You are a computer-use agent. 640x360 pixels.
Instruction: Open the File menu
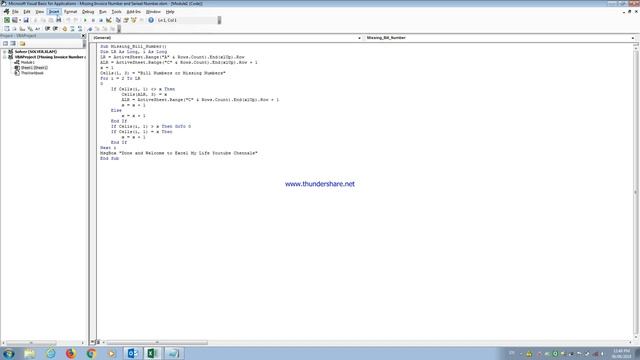pos(15,12)
